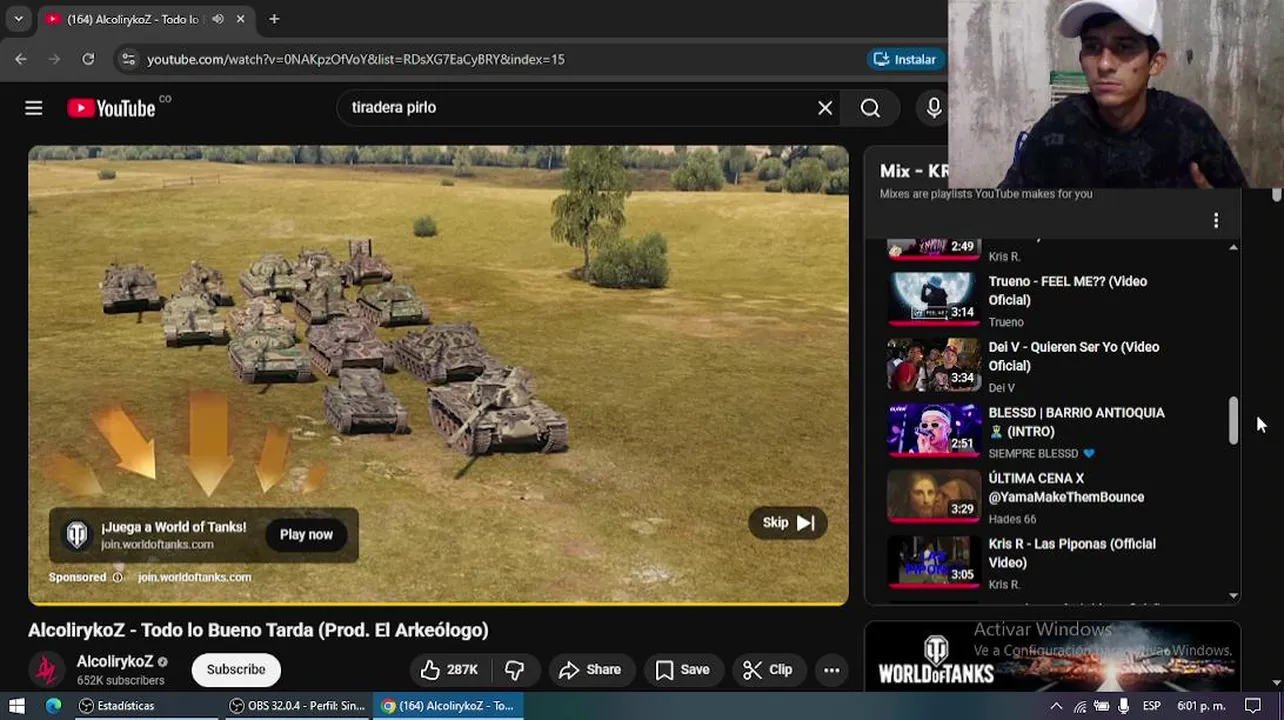Reload the page
1284x720 pixels.
88,59
